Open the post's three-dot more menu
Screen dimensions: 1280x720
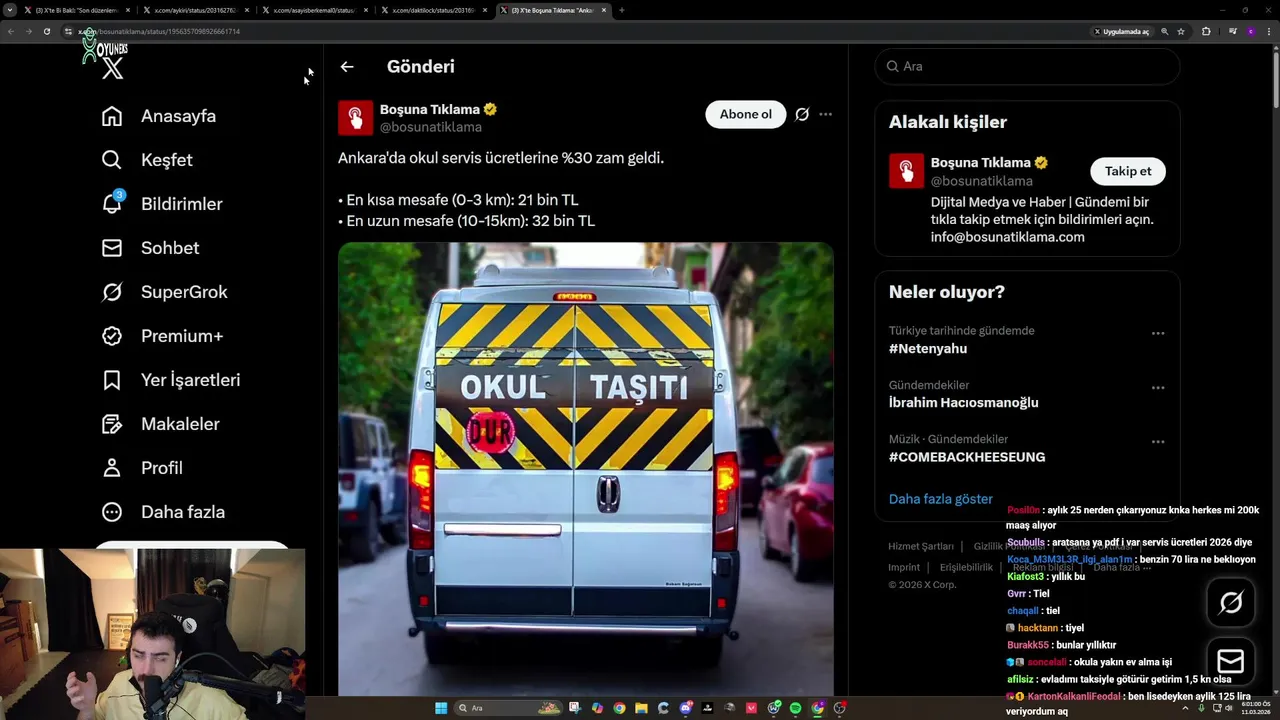[x=825, y=114]
